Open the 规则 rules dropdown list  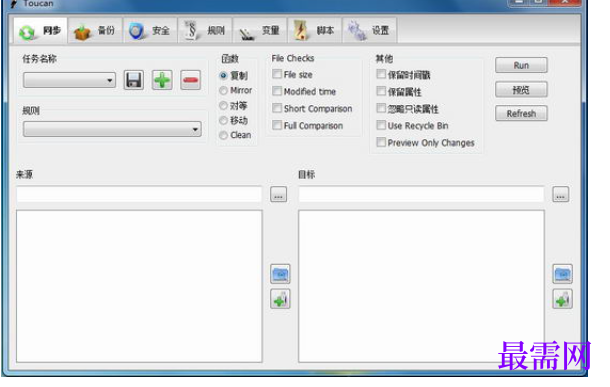pos(112,129)
